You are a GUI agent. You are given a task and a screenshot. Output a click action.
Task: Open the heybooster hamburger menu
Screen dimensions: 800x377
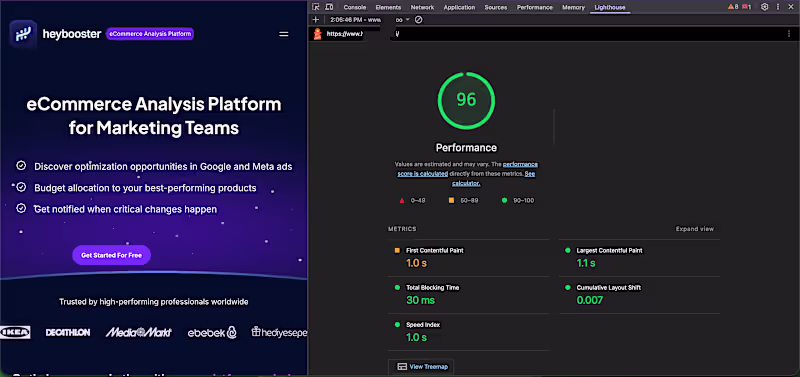coord(284,34)
